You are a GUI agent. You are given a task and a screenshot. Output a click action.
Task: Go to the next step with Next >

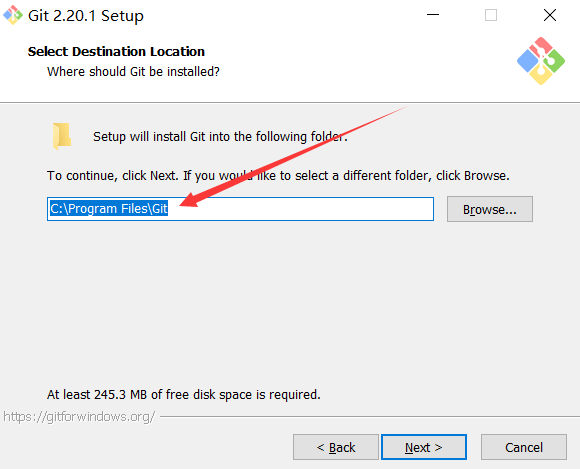[424, 447]
